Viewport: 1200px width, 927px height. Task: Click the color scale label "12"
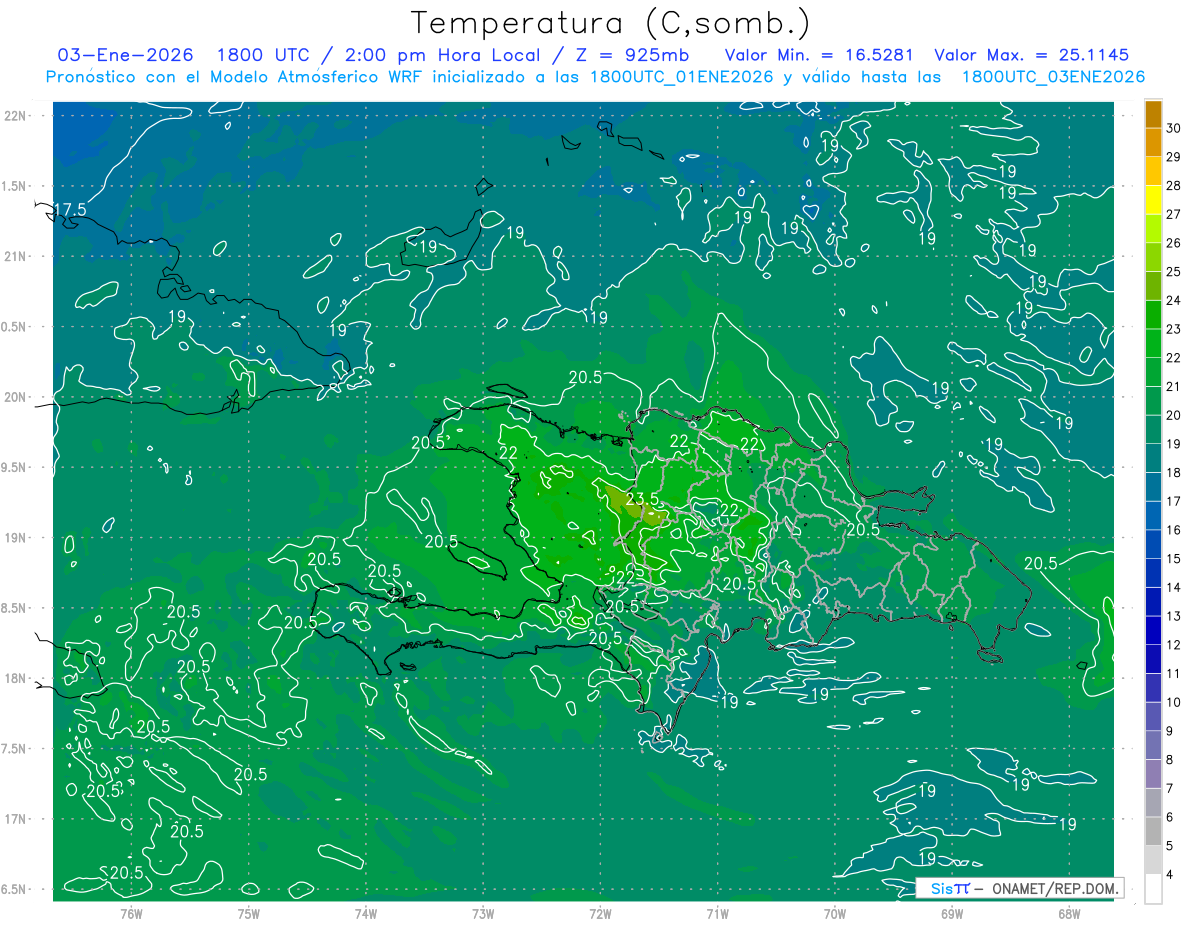tap(1174, 645)
